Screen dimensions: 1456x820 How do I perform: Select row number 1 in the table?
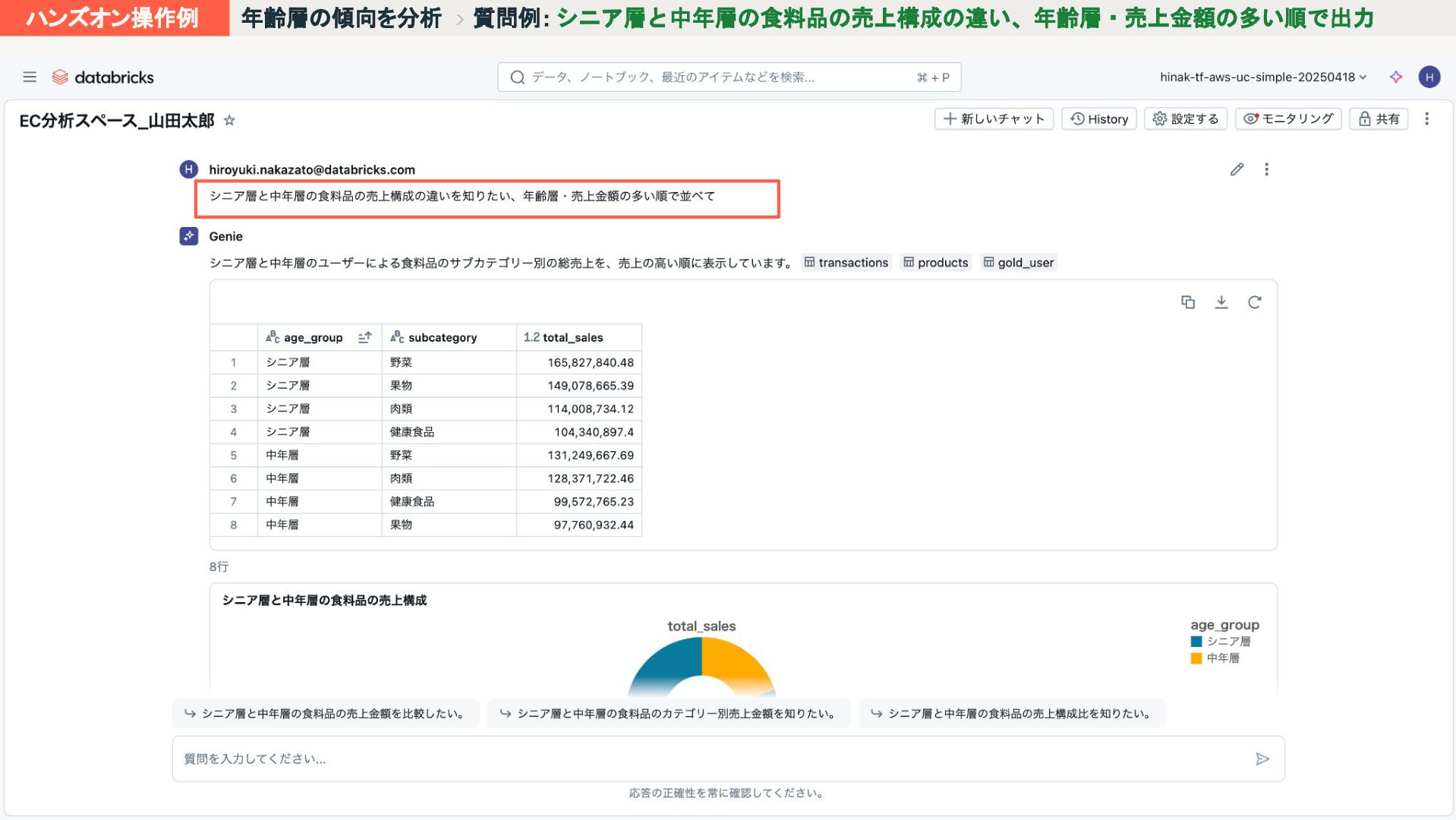234,362
